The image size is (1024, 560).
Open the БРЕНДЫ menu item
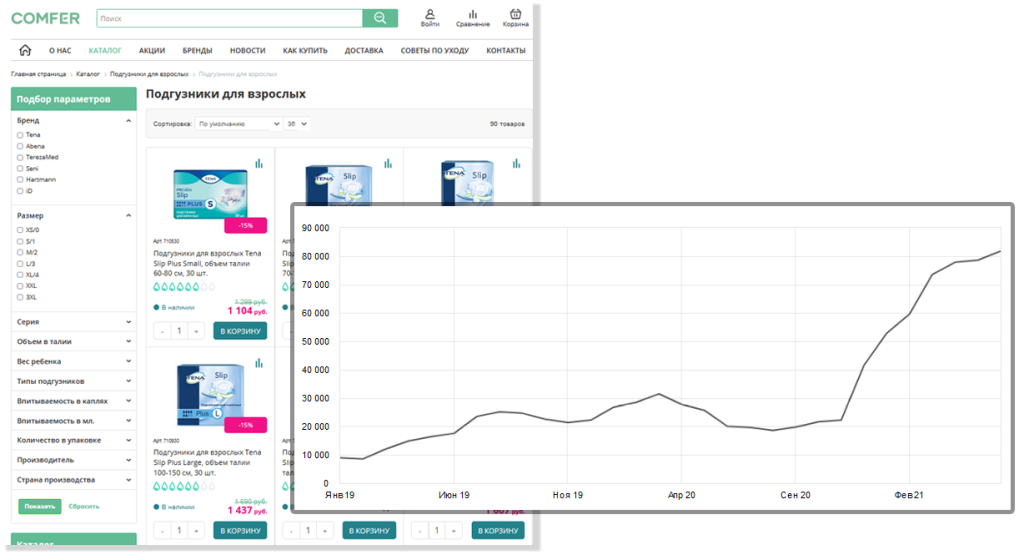click(x=197, y=50)
